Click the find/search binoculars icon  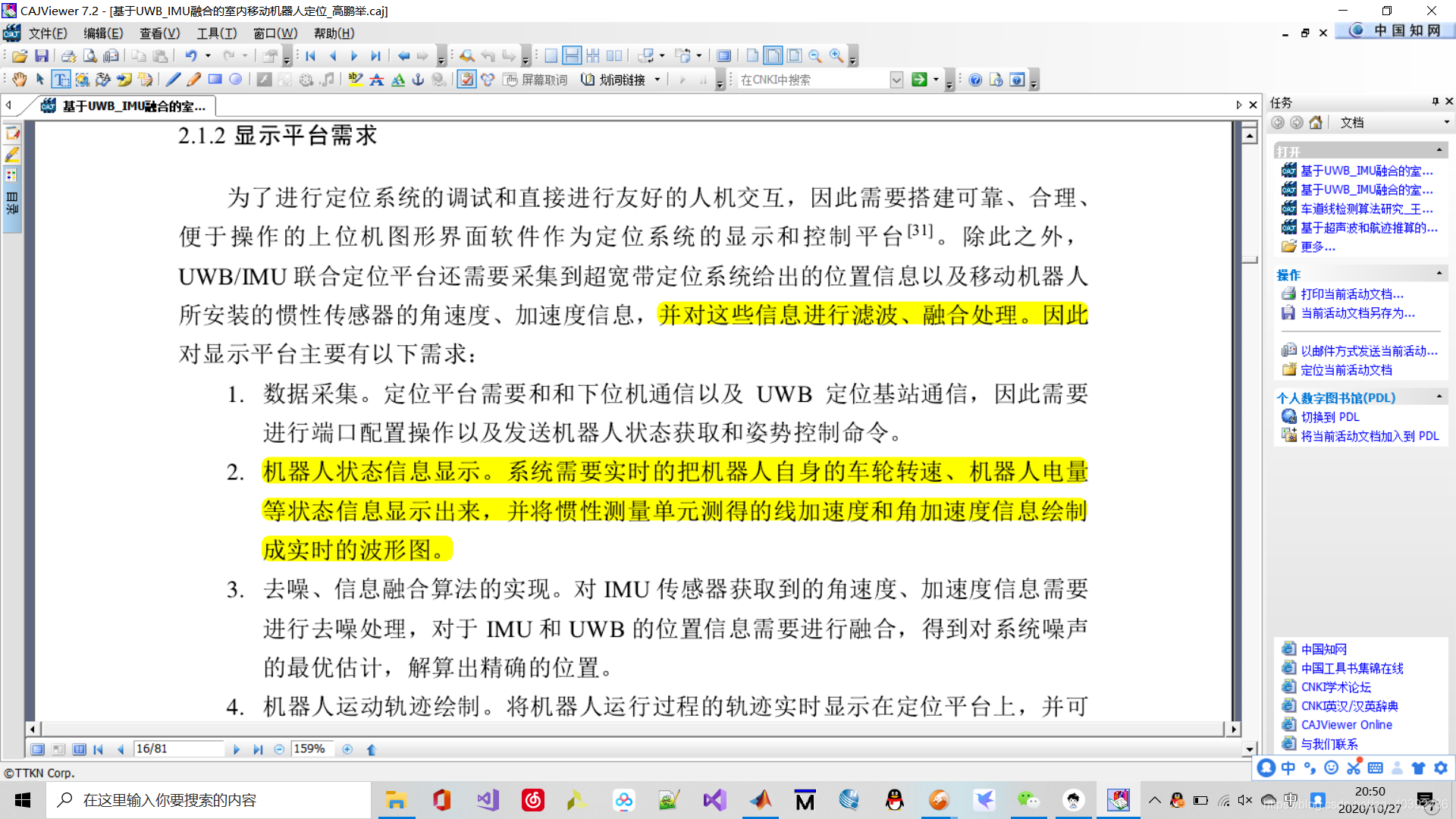tap(467, 56)
